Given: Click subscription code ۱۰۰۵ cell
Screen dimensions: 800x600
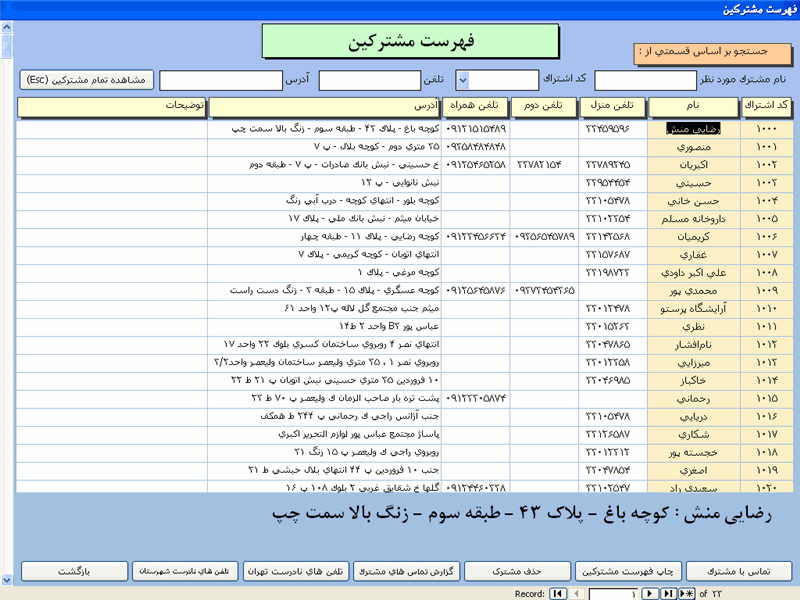Looking at the screenshot, I should pos(766,219).
